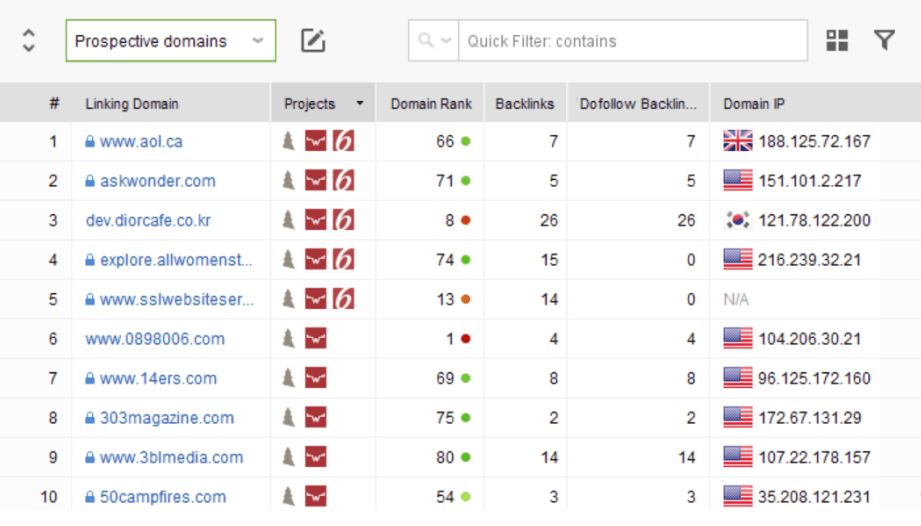Click the red 6 icon in explore.allwomenst row
This screenshot has height=526, width=921.
coord(344,259)
